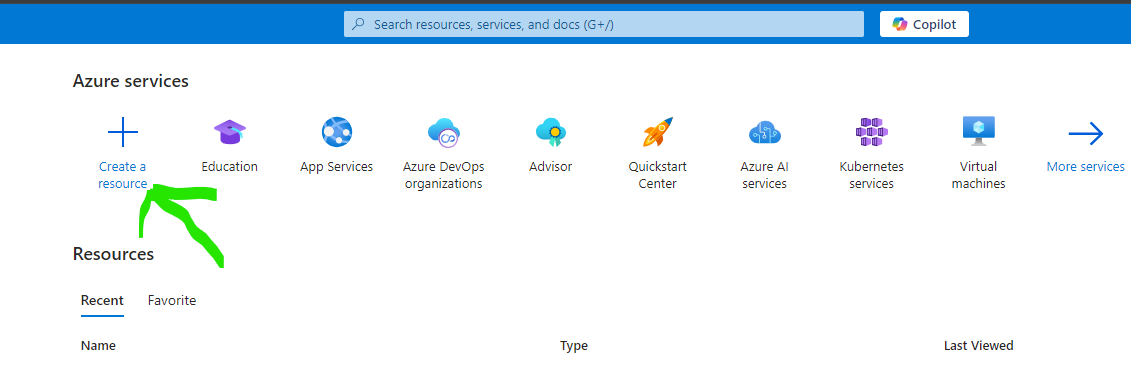Sort by the Name column header

(98, 346)
